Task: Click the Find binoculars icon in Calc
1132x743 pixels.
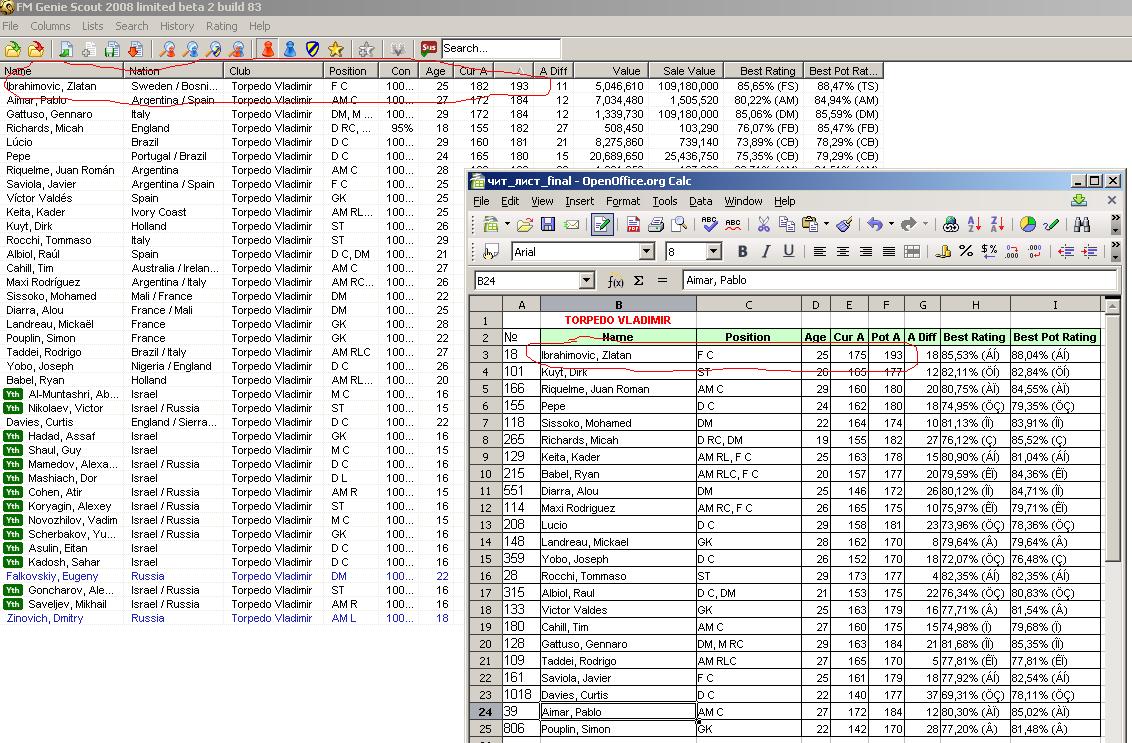Action: (1082, 224)
